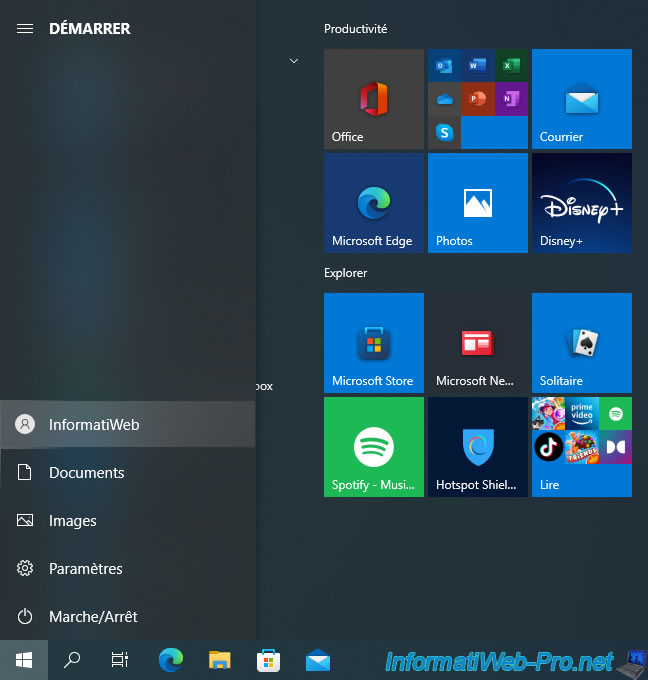
Task: Open the Photos tile
Action: [x=478, y=203]
